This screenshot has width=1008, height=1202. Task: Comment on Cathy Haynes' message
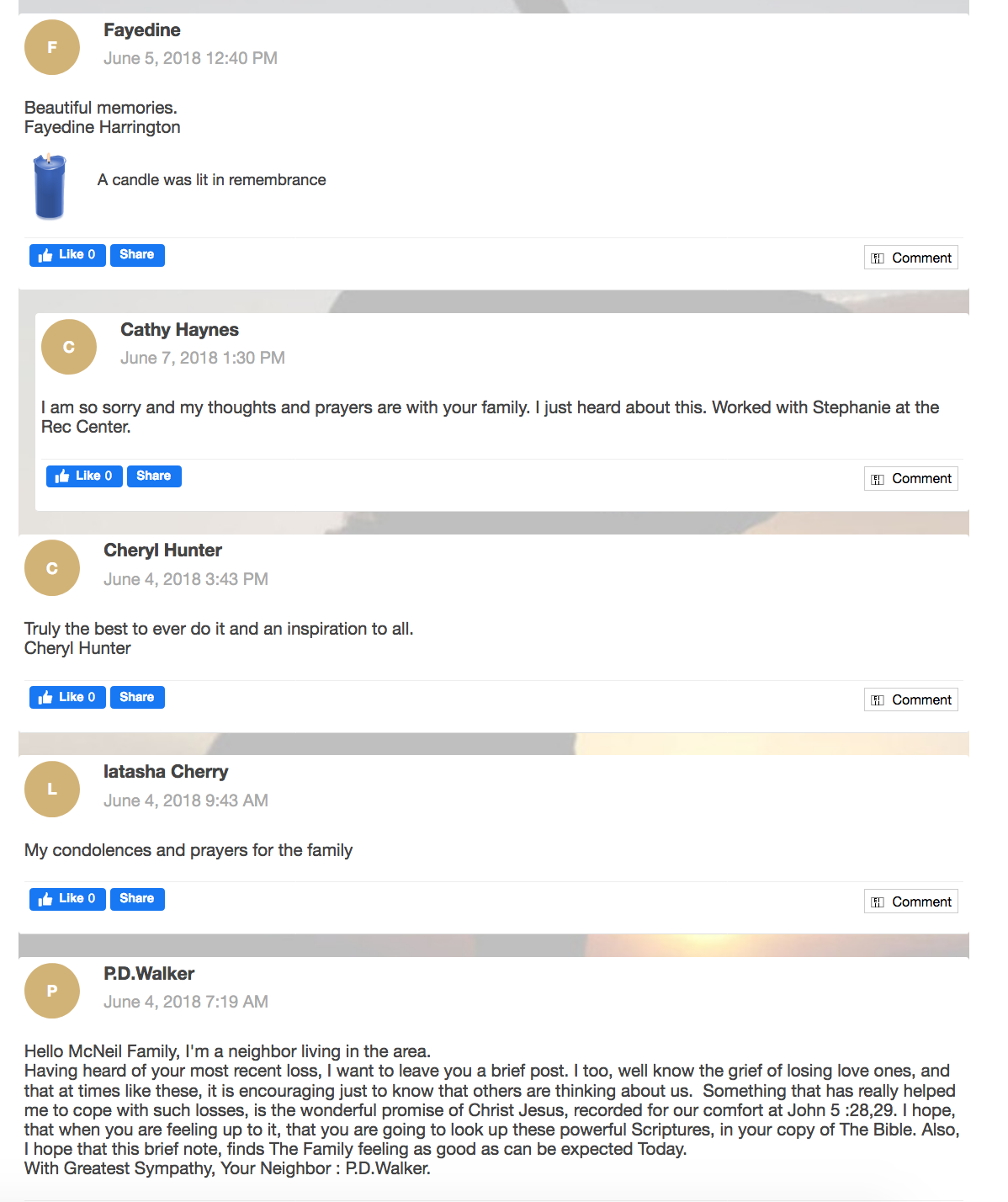pos(911,479)
